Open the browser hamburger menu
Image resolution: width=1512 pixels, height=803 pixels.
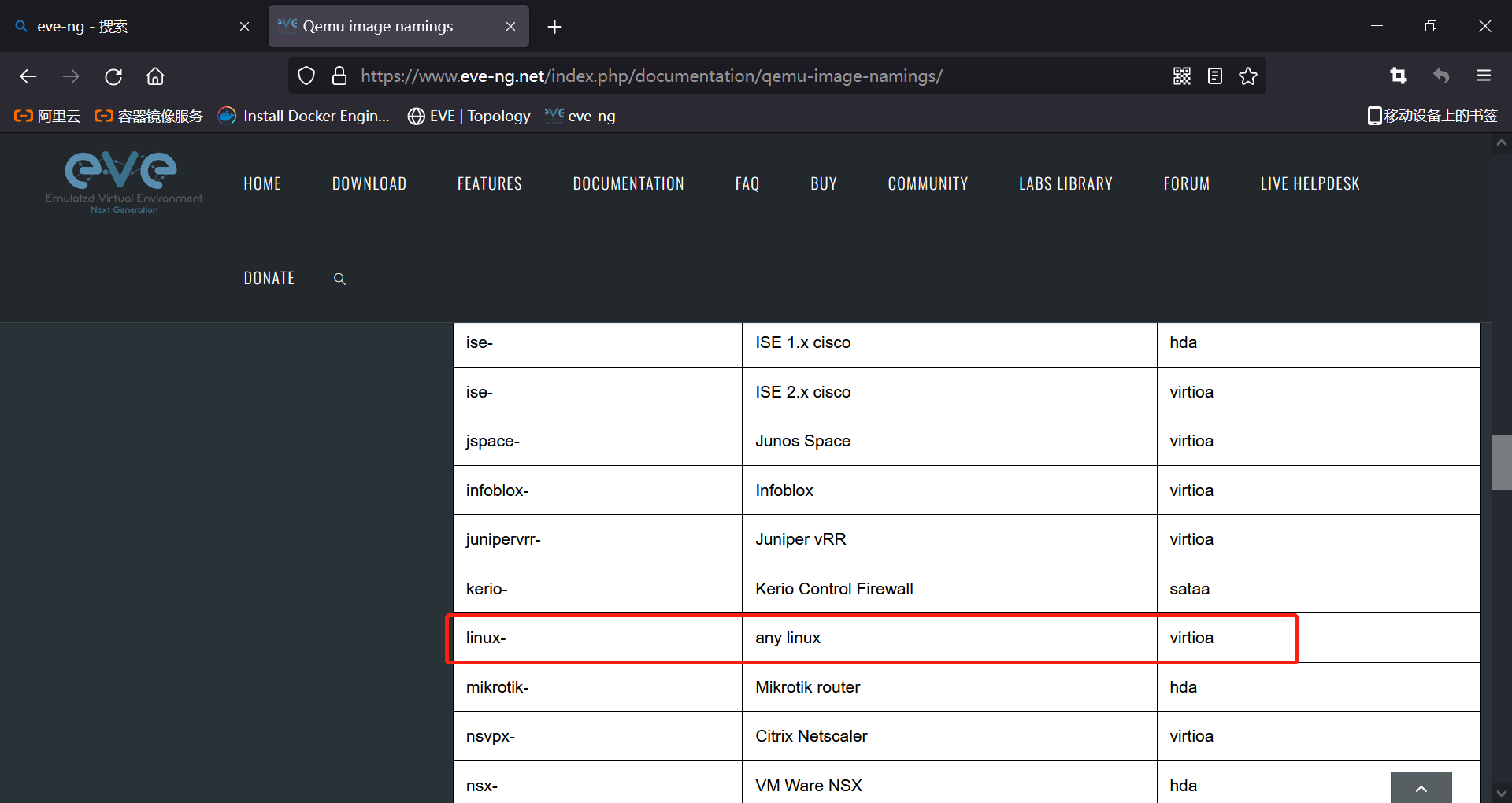(1484, 76)
